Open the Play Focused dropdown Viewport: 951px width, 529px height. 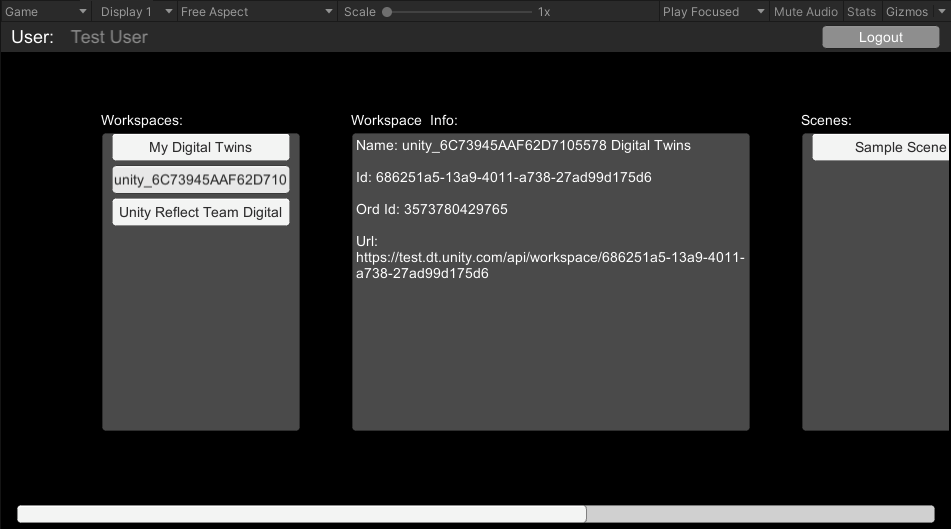coord(713,12)
